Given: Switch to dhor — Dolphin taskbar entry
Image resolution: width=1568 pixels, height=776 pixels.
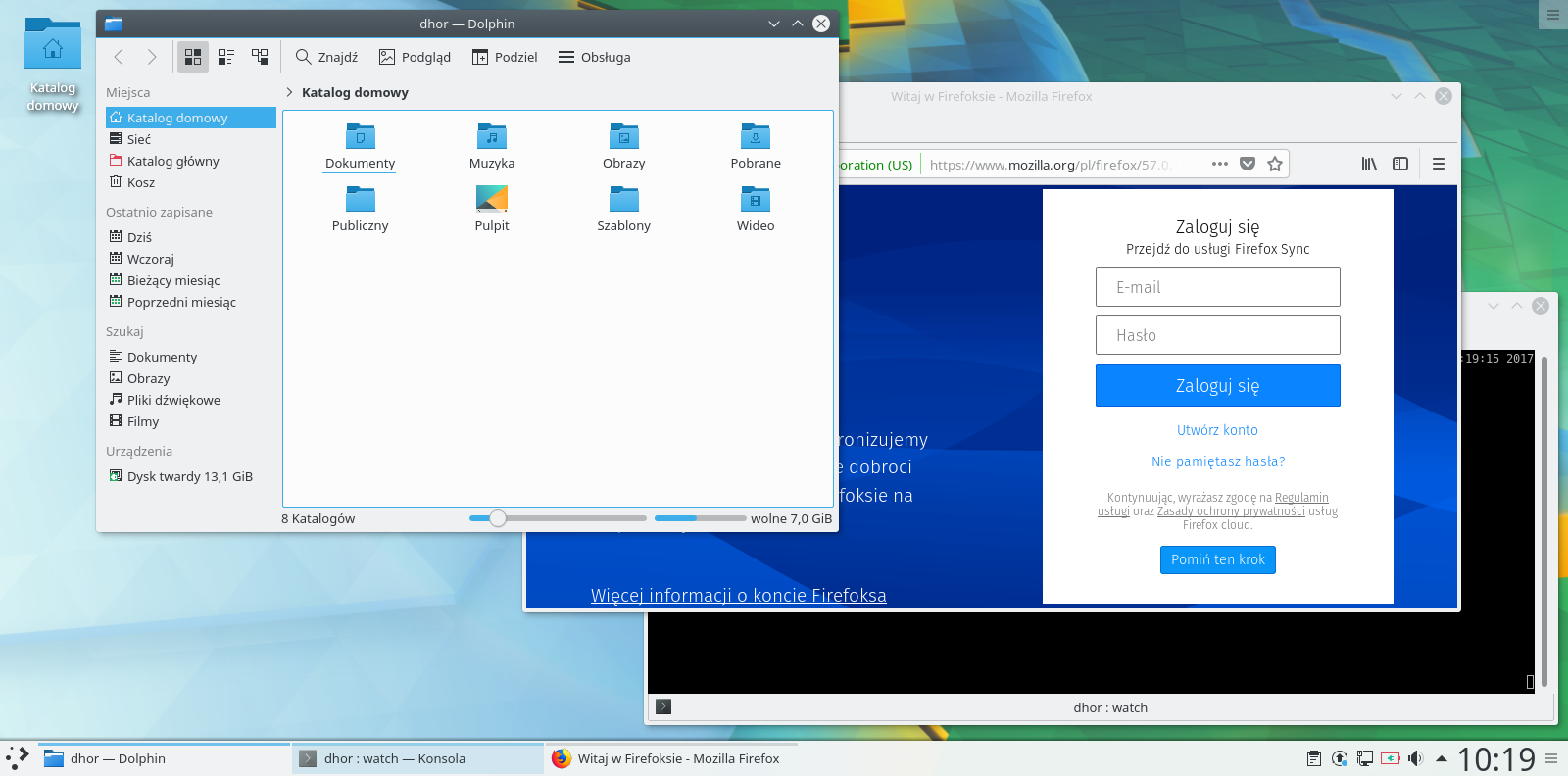Looking at the screenshot, I should pyautogui.click(x=165, y=758).
